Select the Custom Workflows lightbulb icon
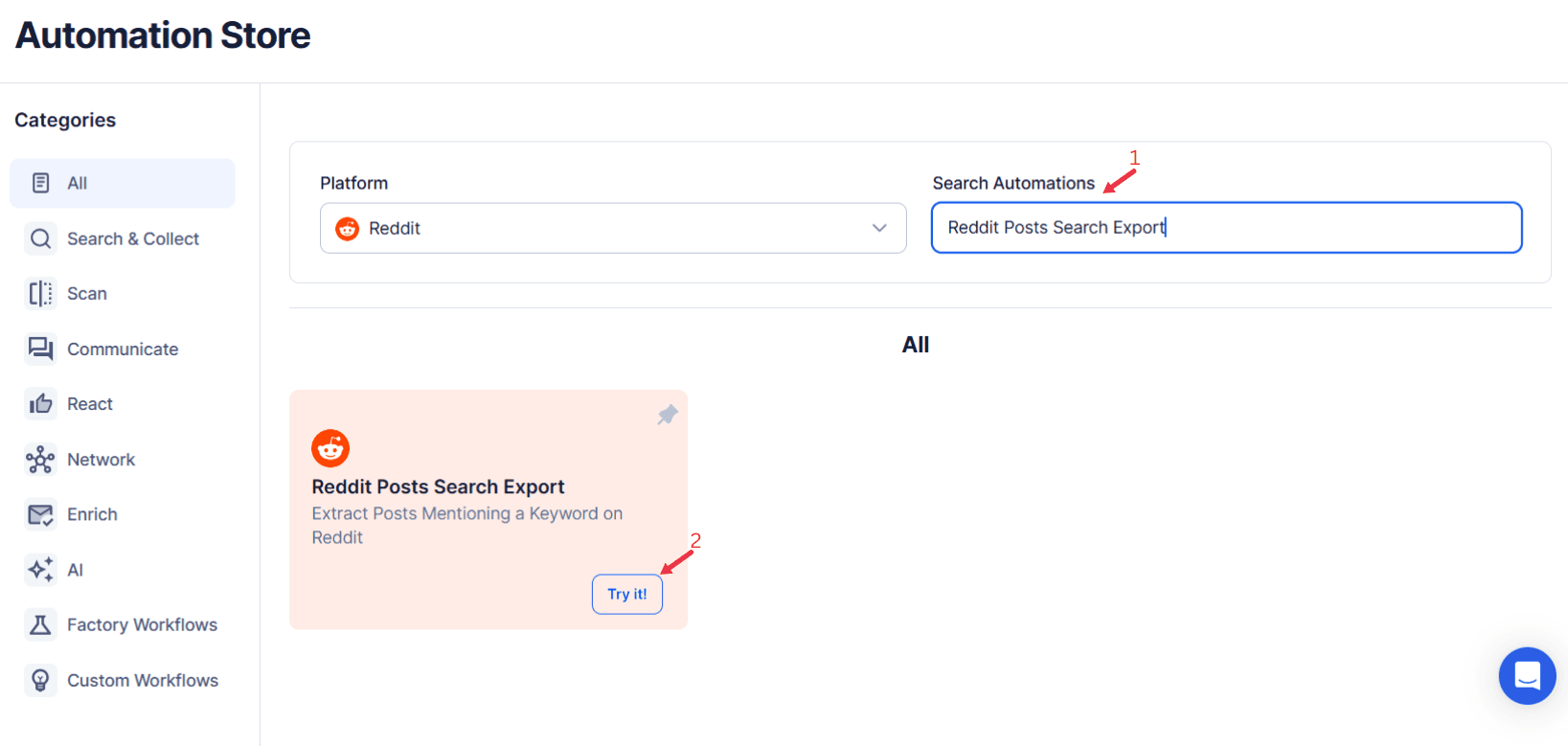 coord(40,680)
